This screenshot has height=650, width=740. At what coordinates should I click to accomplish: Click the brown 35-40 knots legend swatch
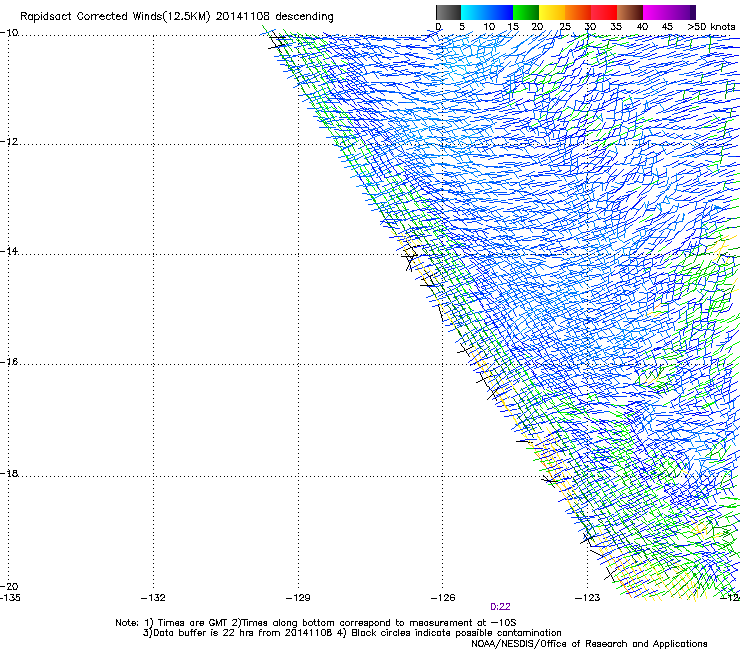630,12
